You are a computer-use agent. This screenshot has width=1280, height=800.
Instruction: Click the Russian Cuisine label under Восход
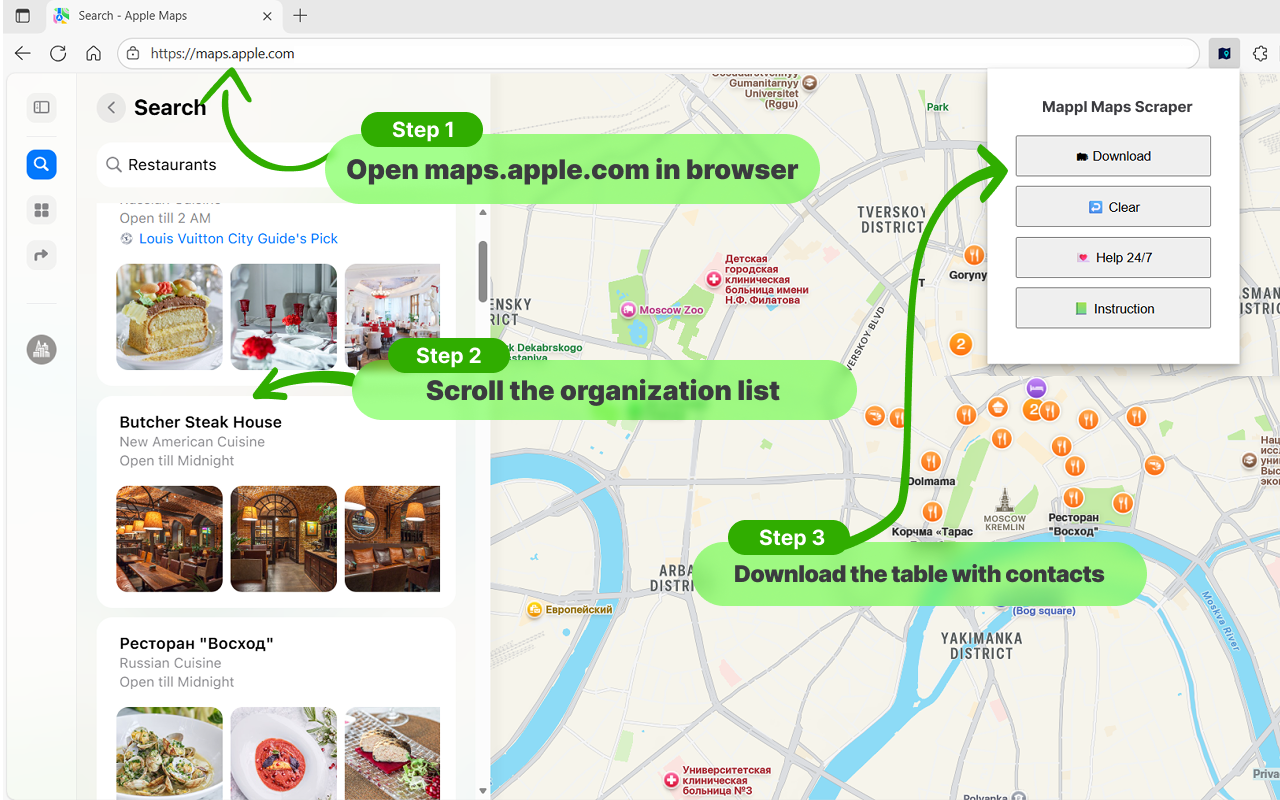coord(170,663)
